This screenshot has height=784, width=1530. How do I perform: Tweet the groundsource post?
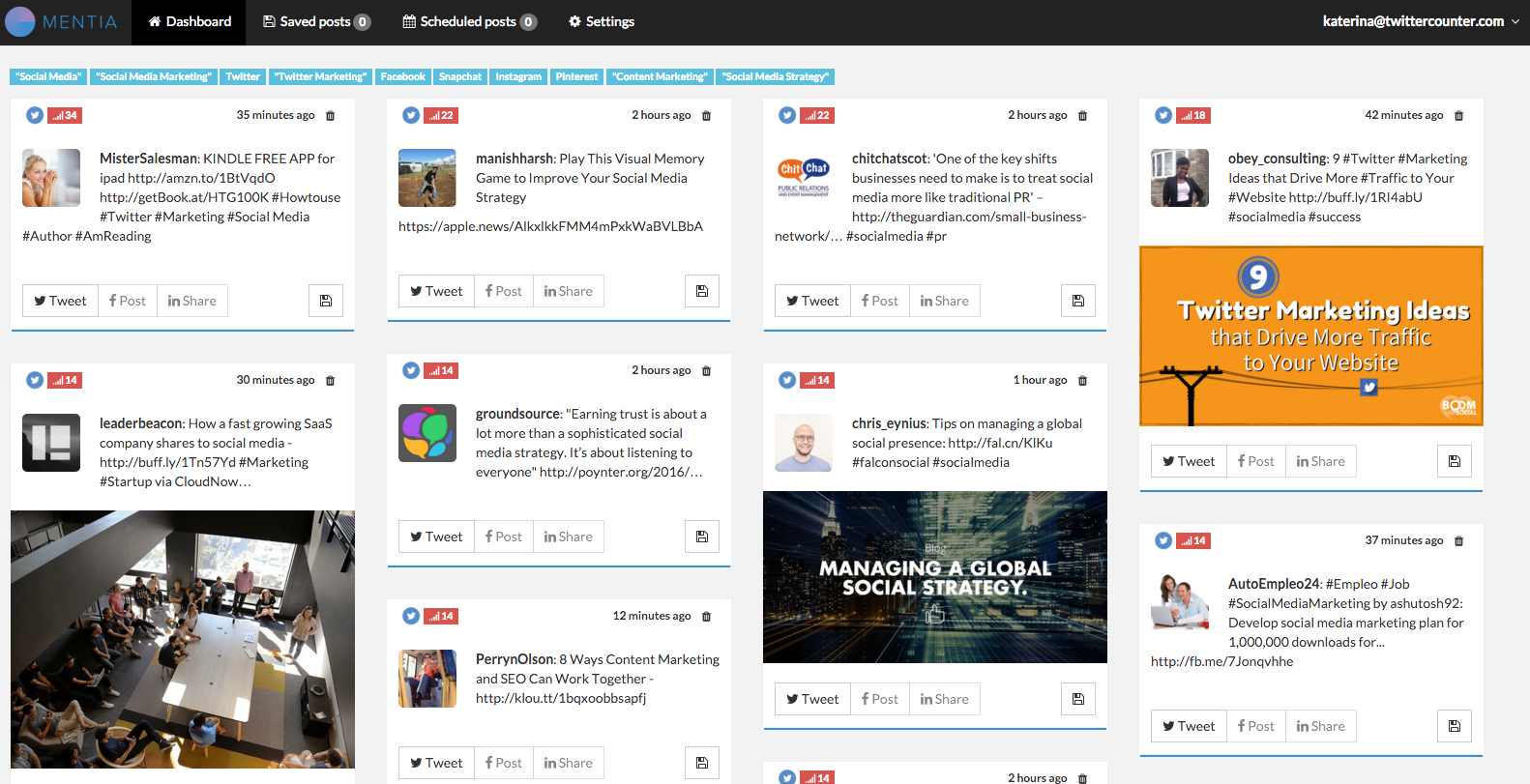436,537
